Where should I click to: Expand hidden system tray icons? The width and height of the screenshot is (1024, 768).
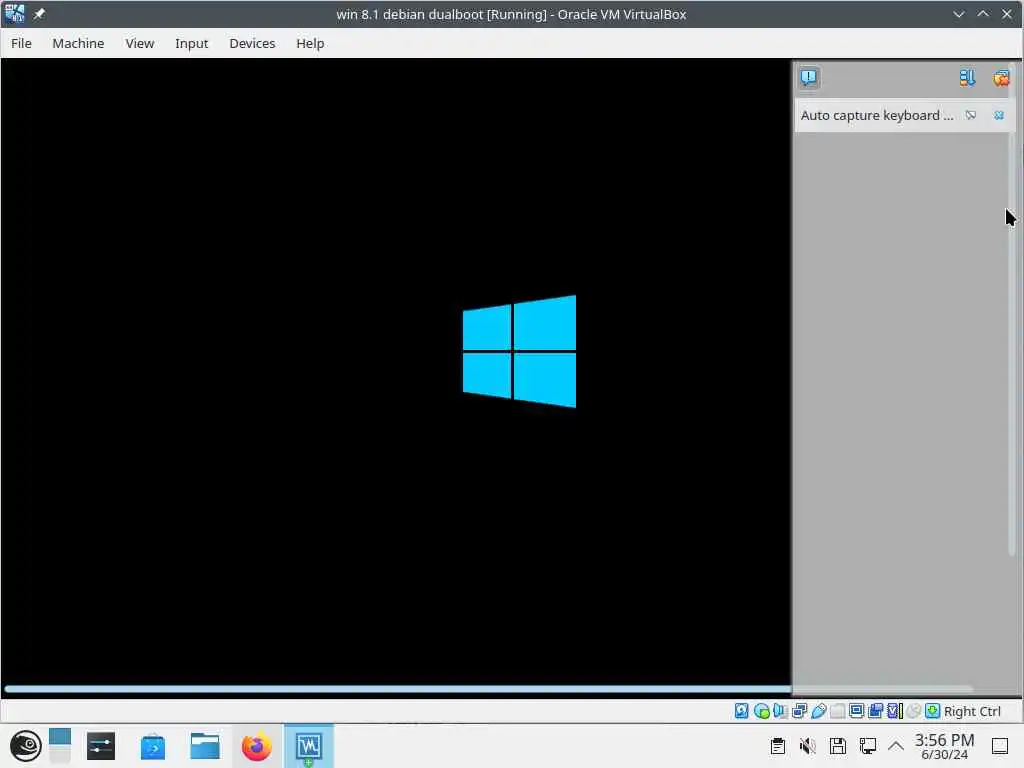[x=896, y=746]
